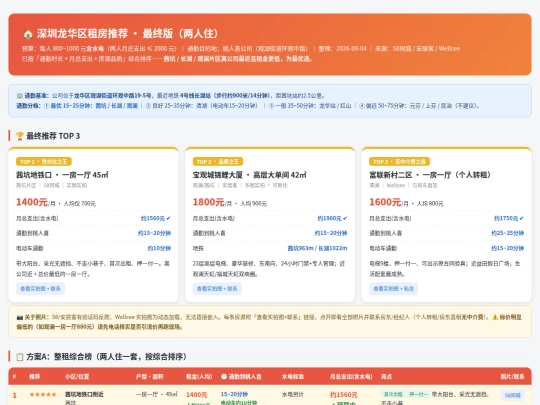The height and width of the screenshot is (405, 540).
Task: Click the 押一付一 tag in row 1
Action: point(418,394)
